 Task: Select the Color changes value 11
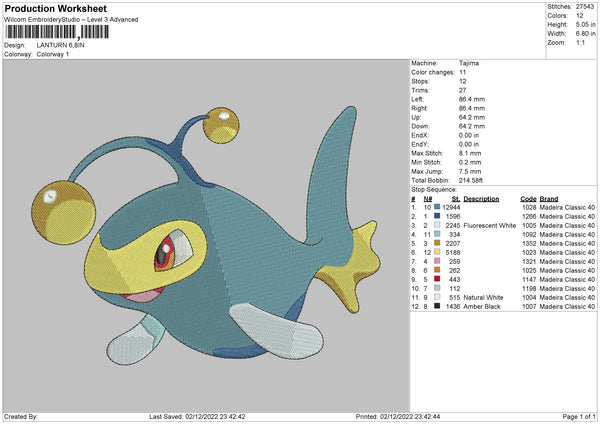pos(462,72)
